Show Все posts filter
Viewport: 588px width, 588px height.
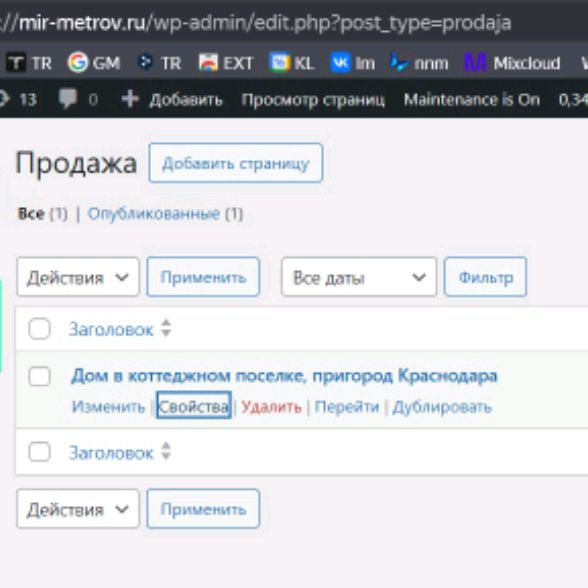[32, 214]
